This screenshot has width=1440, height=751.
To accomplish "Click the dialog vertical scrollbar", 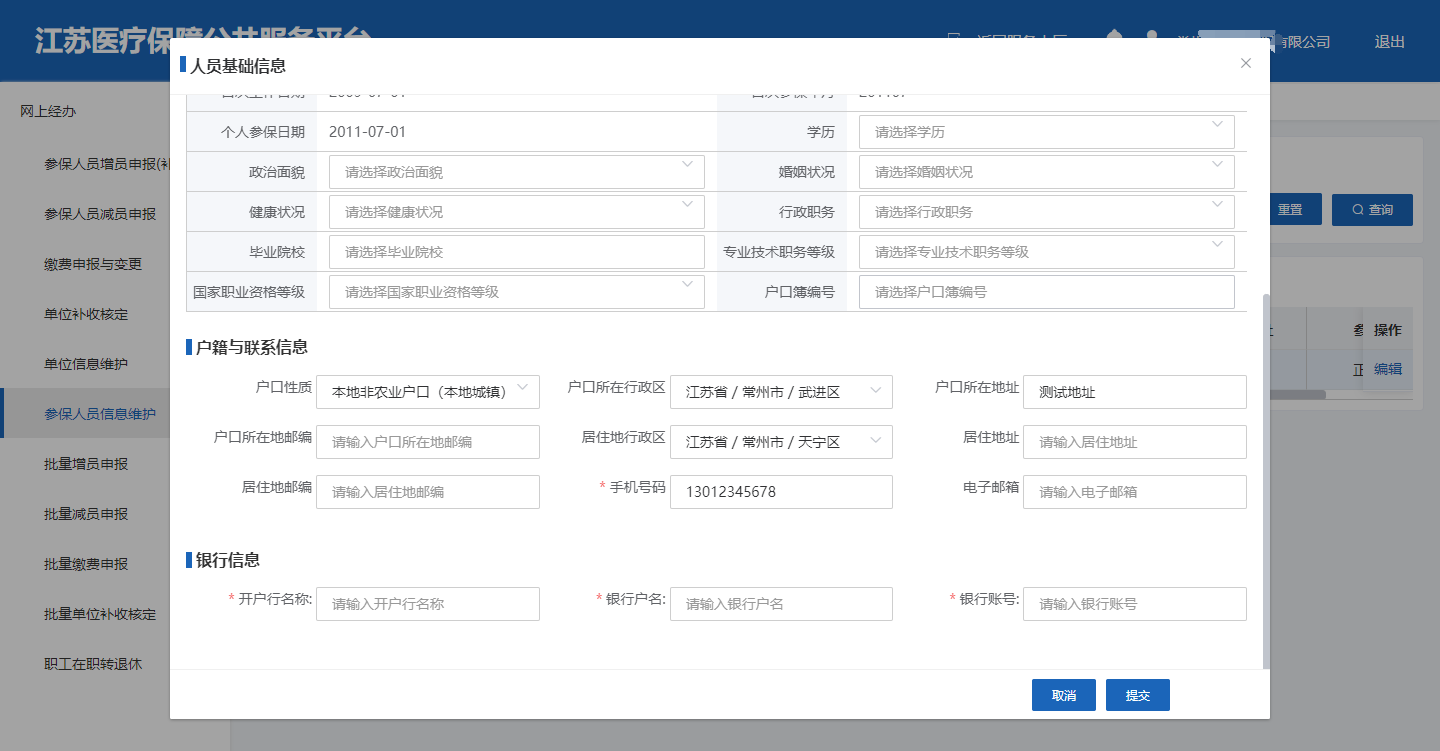I will (x=1266, y=480).
